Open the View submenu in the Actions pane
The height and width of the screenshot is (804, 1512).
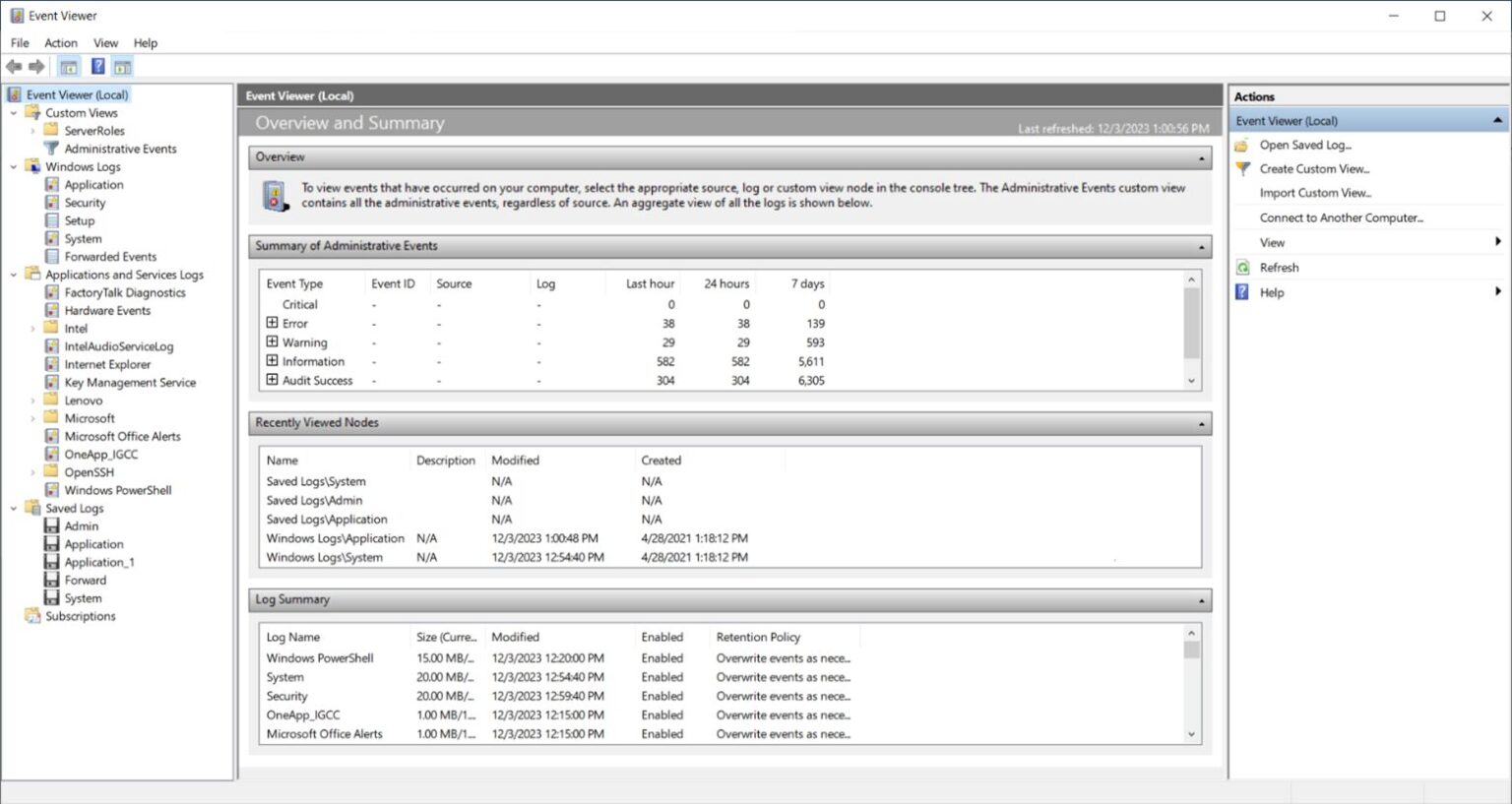tap(1271, 241)
